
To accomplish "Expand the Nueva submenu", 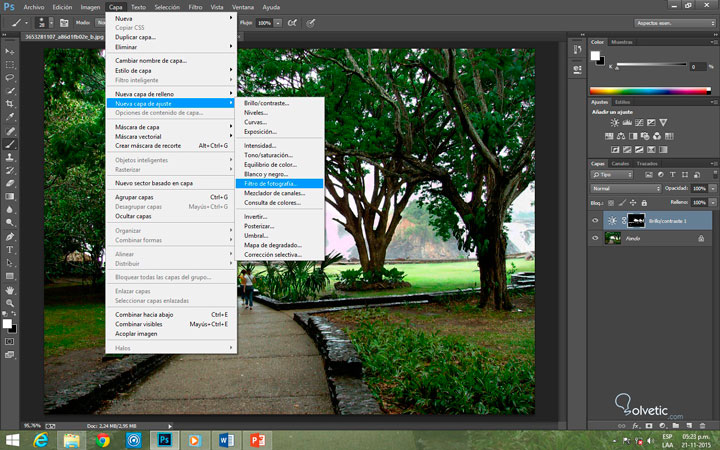I will pos(171,18).
